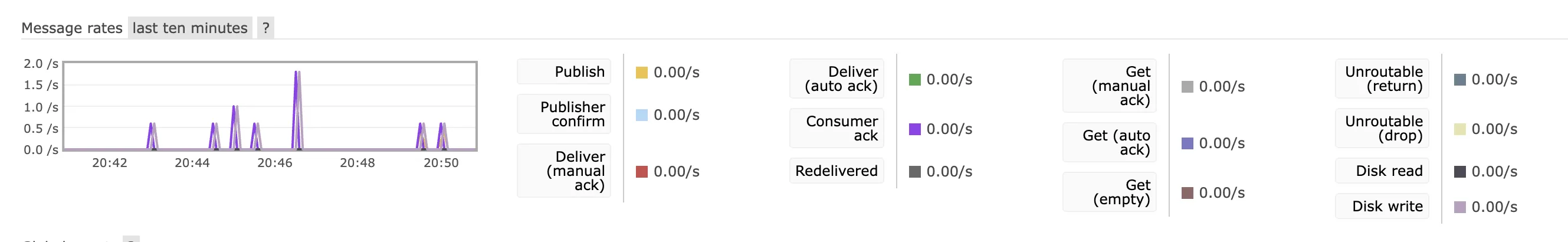Click the green Deliver (auto ack) swatch

click(914, 80)
